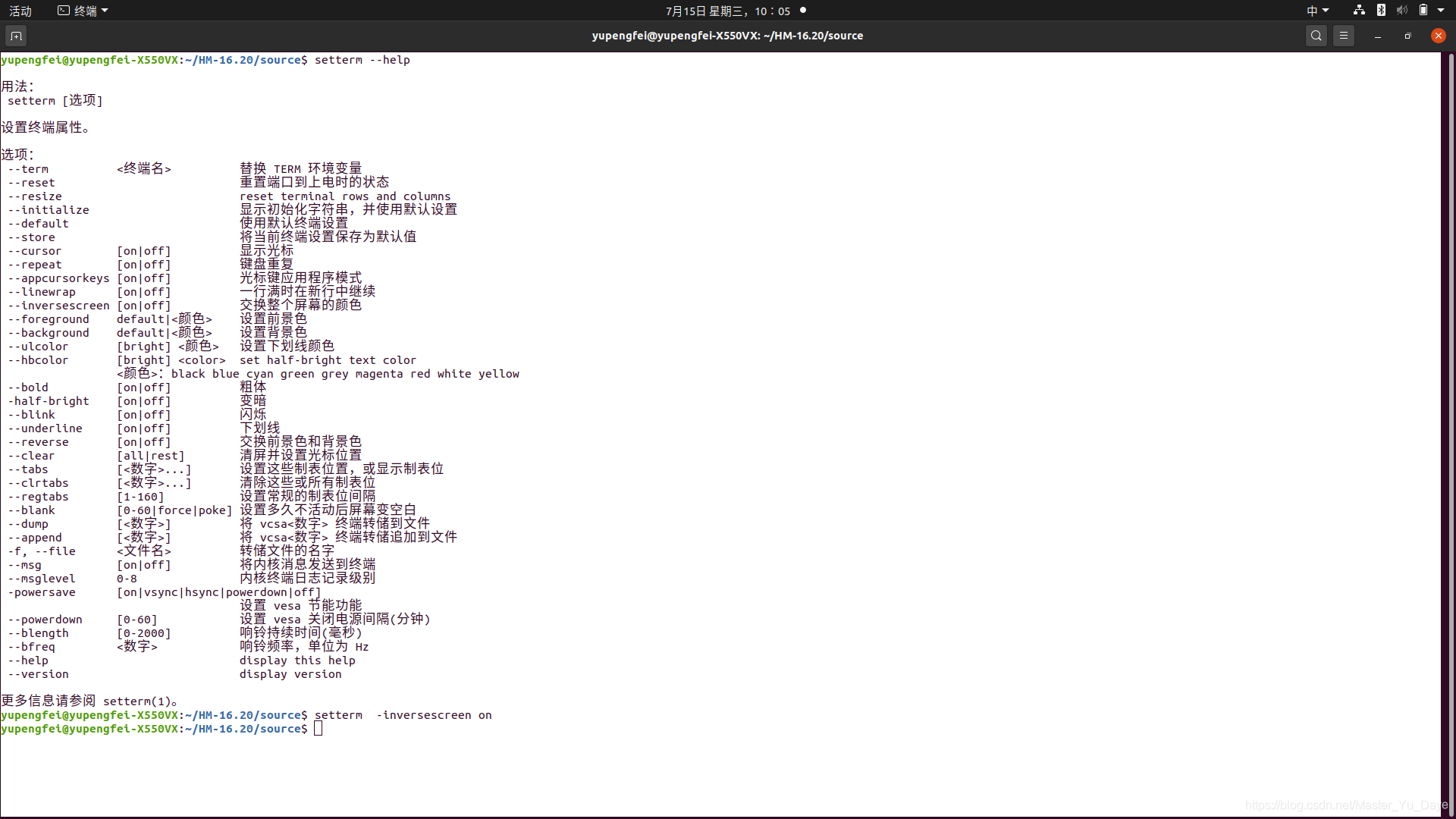This screenshot has width=1456, height=819.
Task: Click the '设置终端属性。' description line
Action: click(x=48, y=127)
